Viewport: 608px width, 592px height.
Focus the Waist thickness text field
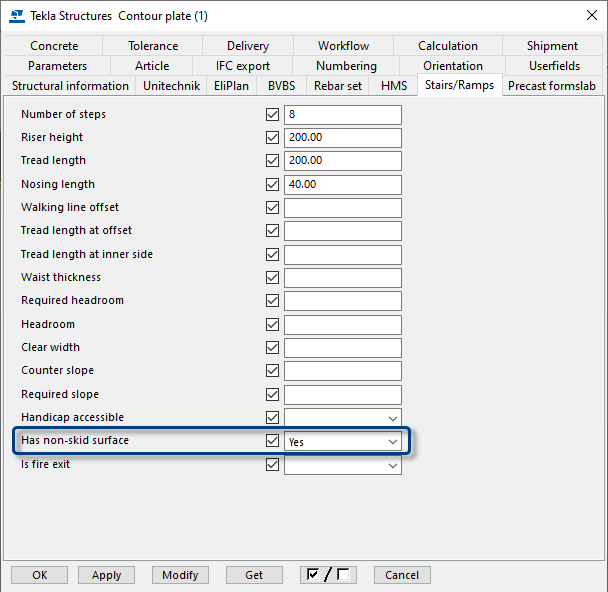click(x=342, y=278)
